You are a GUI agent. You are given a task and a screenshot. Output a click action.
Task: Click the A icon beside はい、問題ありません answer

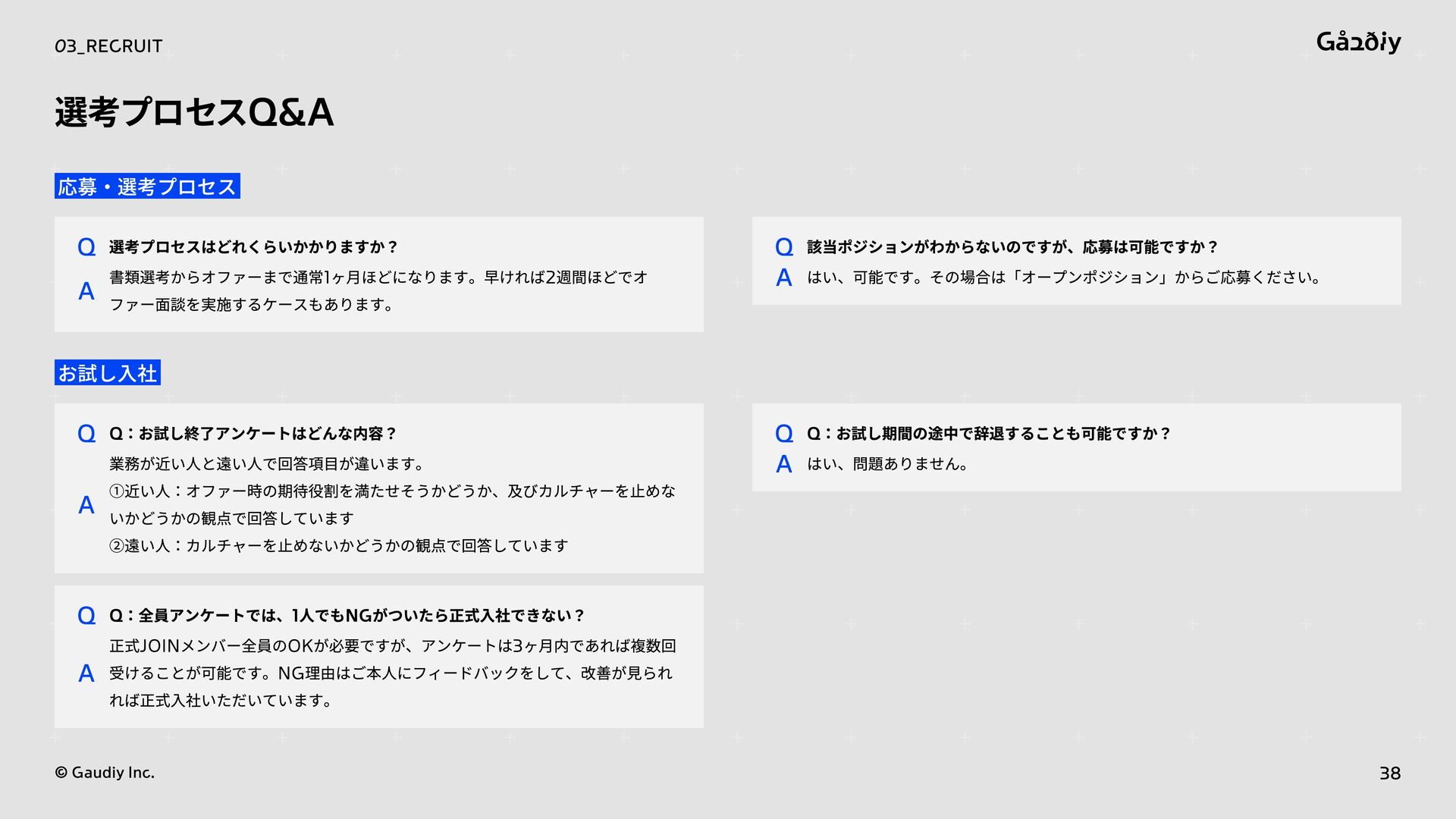click(784, 464)
